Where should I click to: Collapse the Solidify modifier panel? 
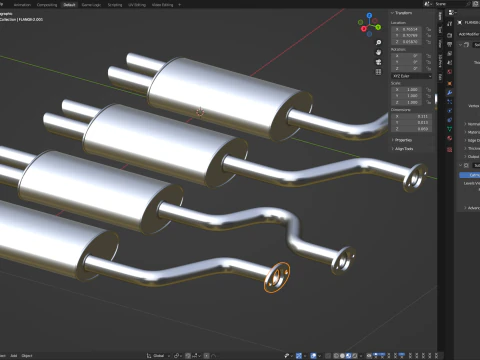coord(461,45)
